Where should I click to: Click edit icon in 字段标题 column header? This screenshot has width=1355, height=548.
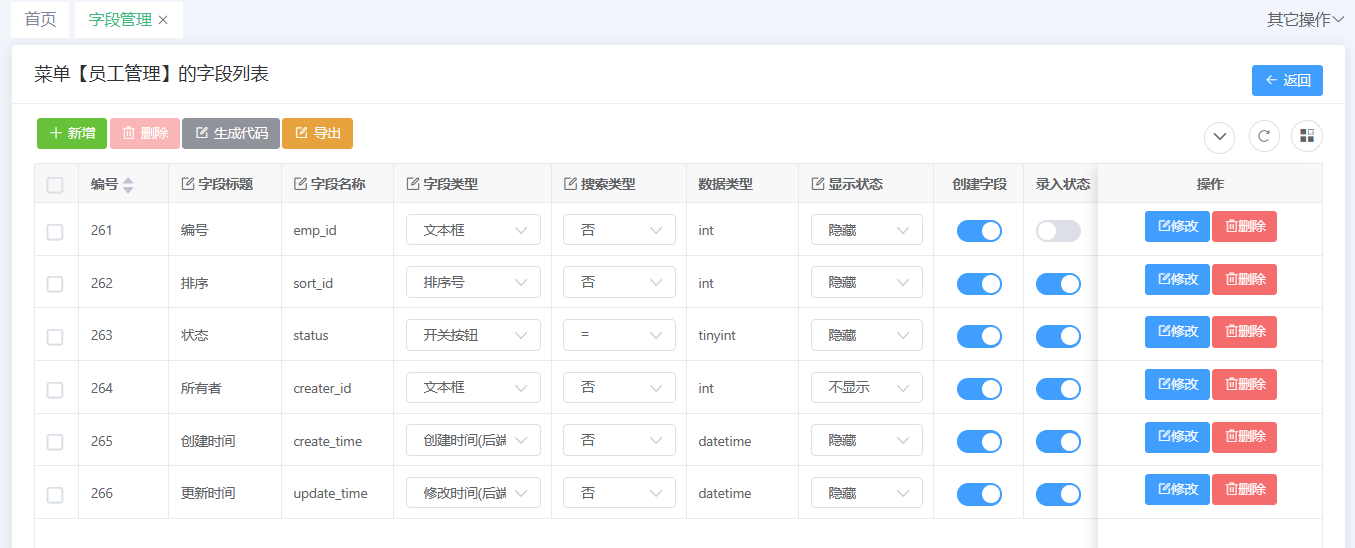188,184
